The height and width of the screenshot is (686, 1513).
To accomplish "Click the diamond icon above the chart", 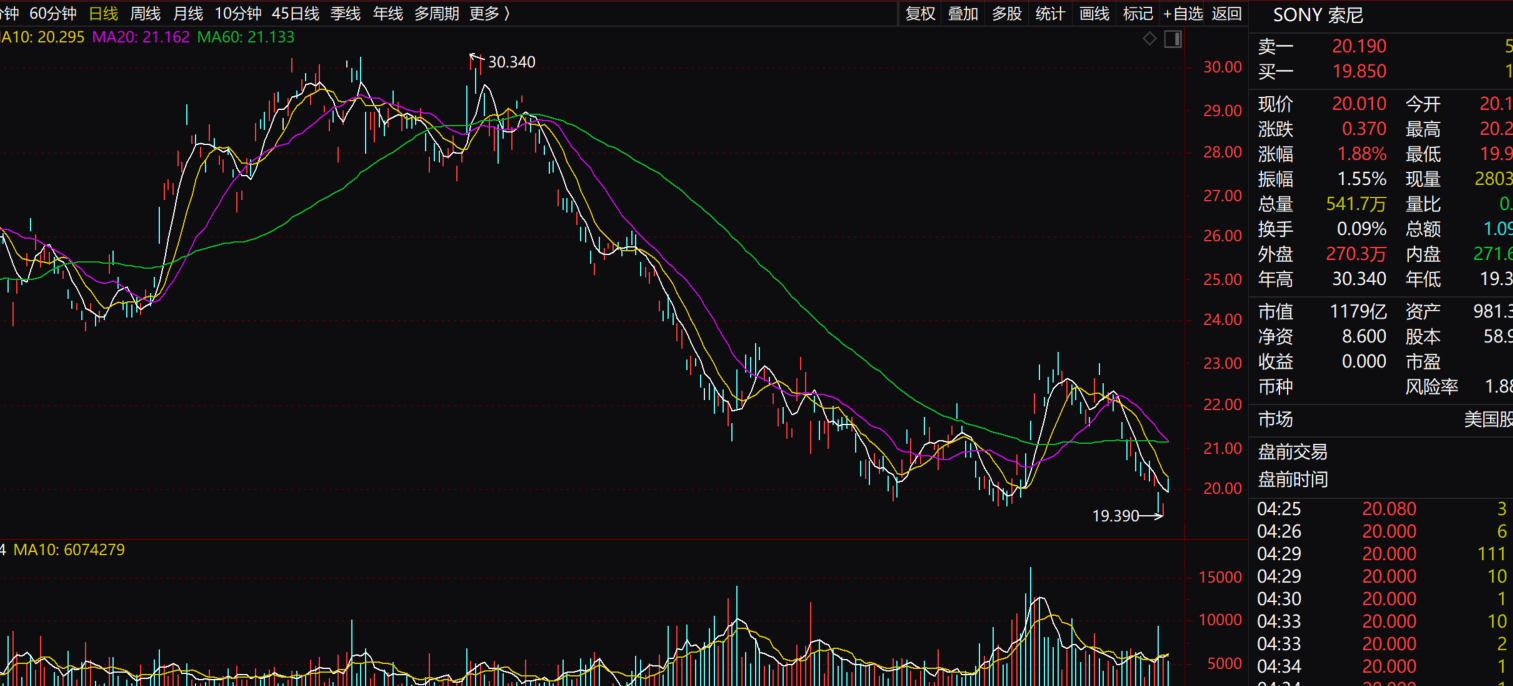I will coord(1150,39).
